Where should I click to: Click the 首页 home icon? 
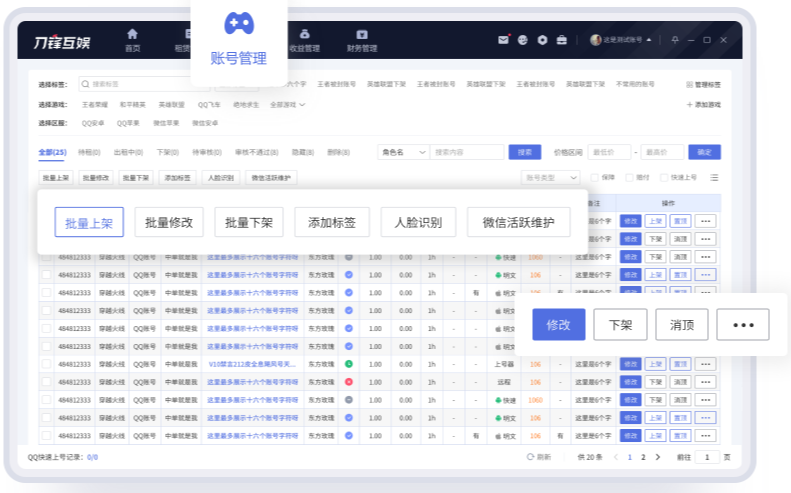[132, 34]
